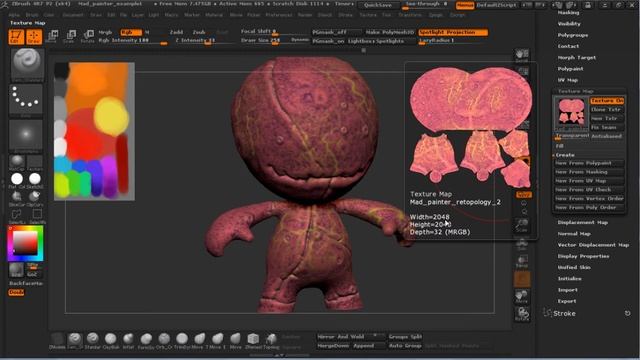Collapse the Create section under Texture Map
640x360 pixels.
[564, 155]
